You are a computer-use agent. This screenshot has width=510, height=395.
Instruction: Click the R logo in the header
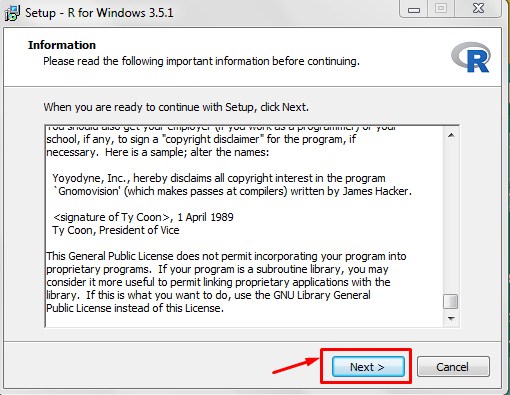(x=471, y=57)
